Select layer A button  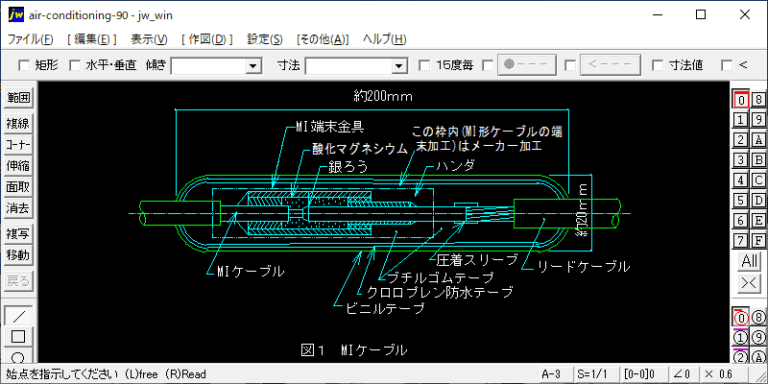[759, 140]
